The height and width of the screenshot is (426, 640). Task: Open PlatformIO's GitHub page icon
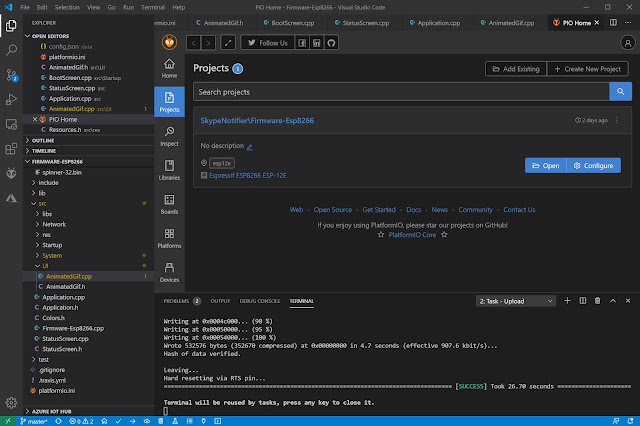coord(331,43)
